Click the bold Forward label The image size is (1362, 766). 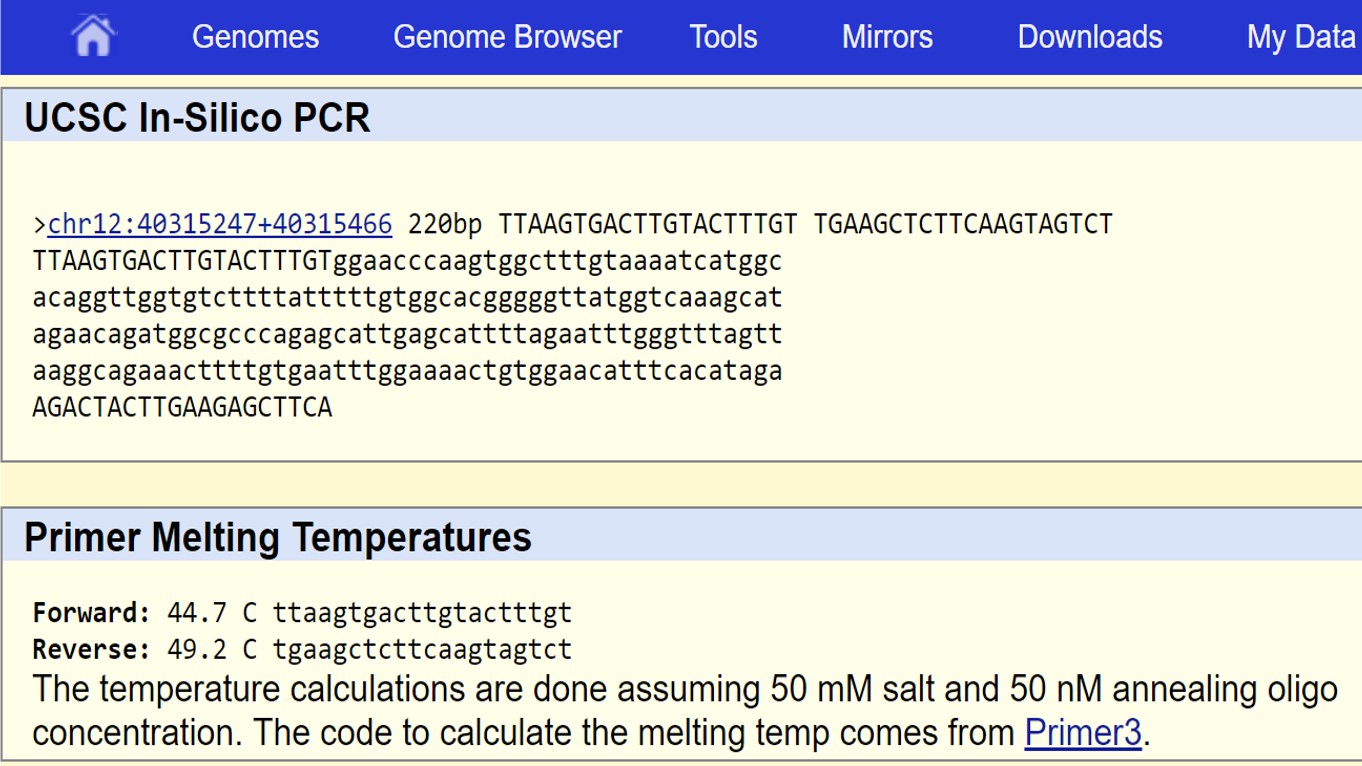point(91,612)
